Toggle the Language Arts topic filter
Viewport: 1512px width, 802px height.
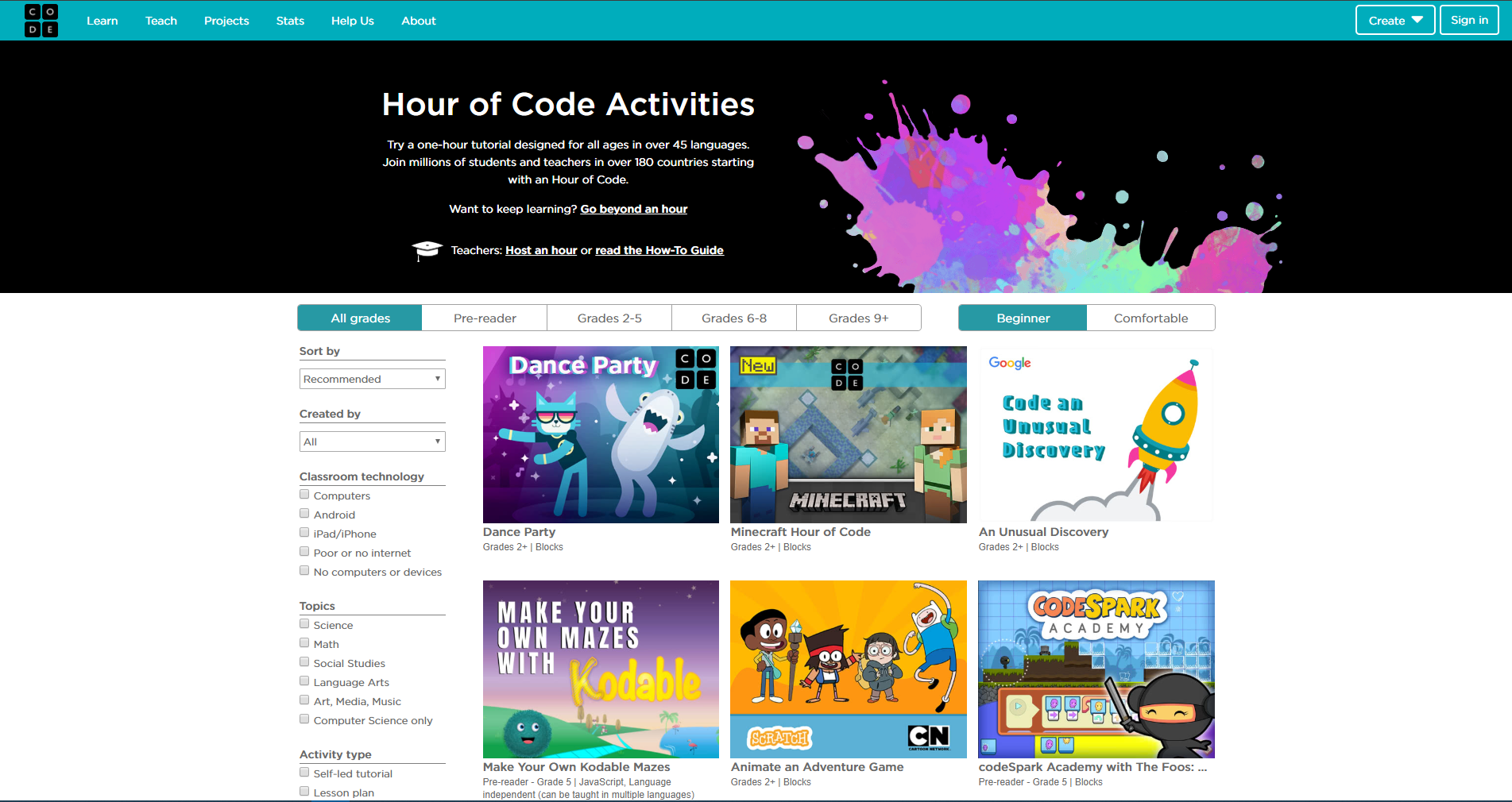[x=304, y=681]
